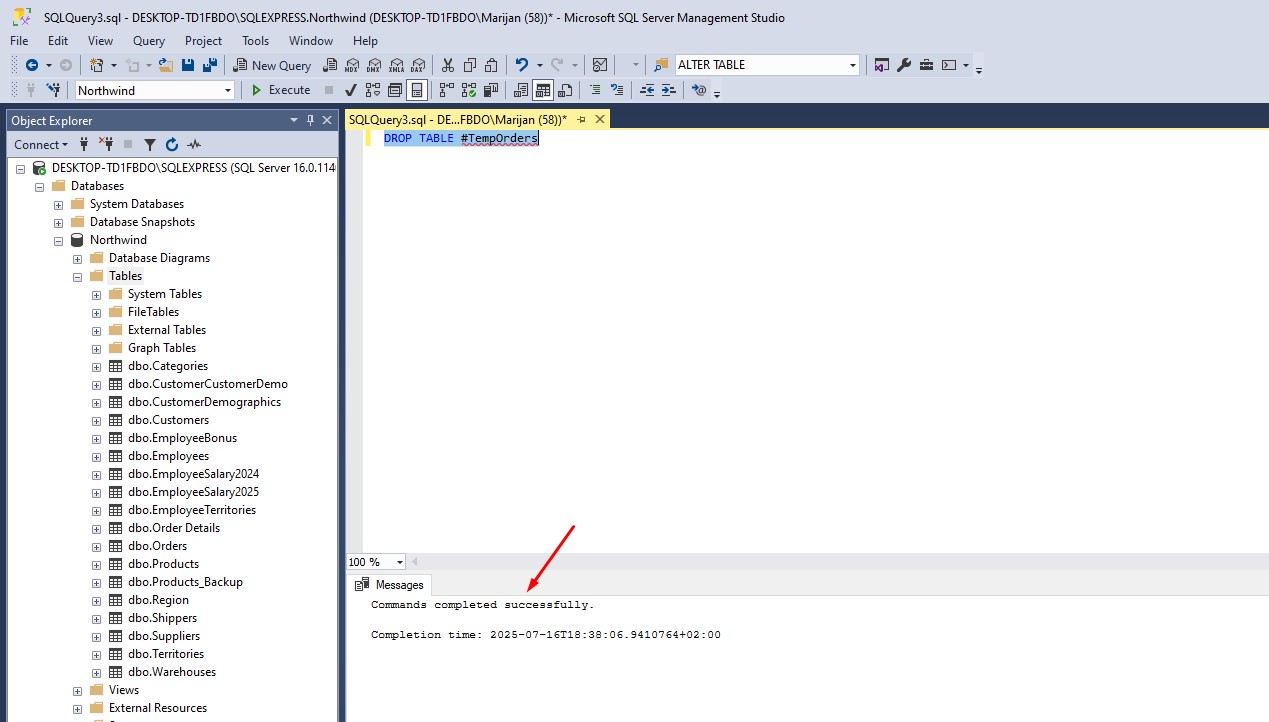Click the Decrease Indent icon

(x=647, y=90)
